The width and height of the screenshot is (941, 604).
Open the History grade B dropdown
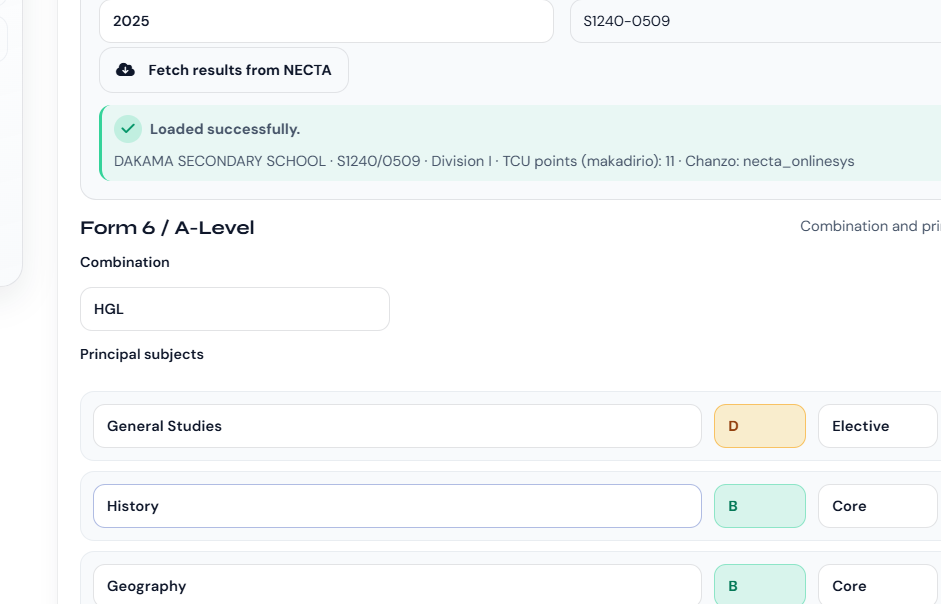760,506
